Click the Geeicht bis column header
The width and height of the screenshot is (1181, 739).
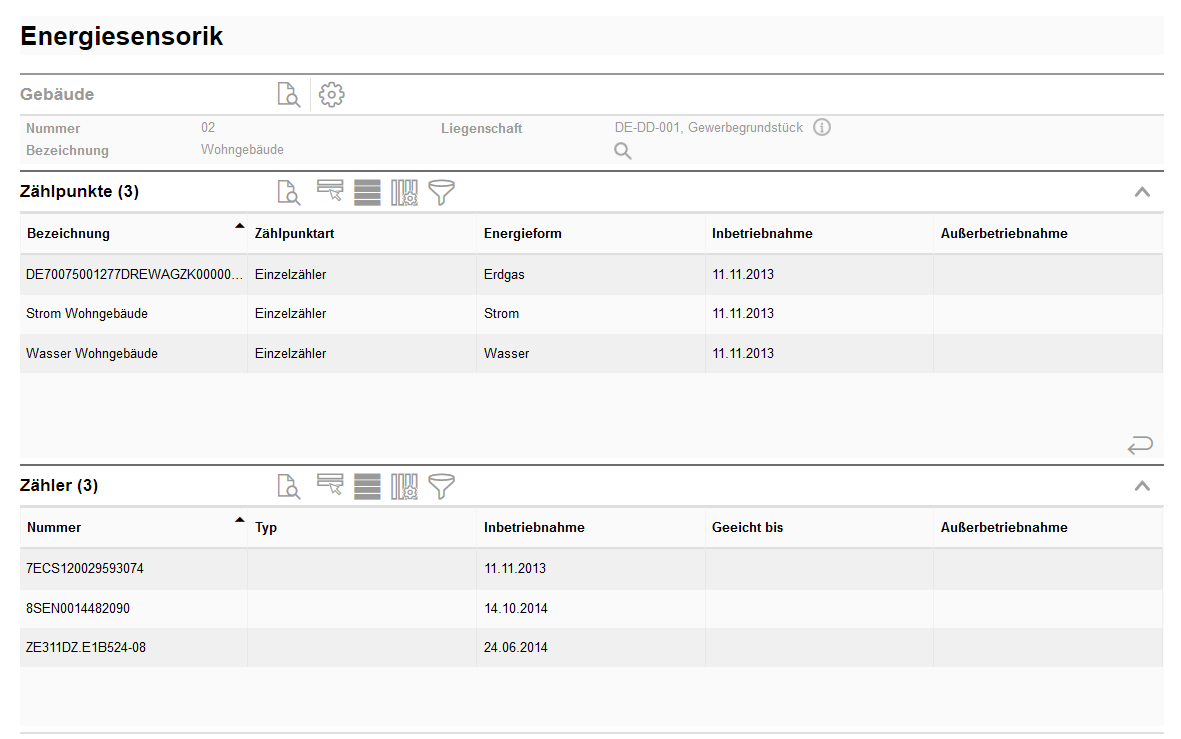click(x=747, y=528)
